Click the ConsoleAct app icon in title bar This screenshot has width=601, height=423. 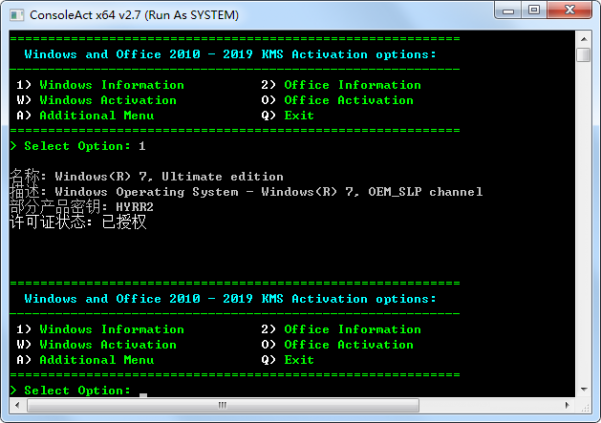point(17,15)
